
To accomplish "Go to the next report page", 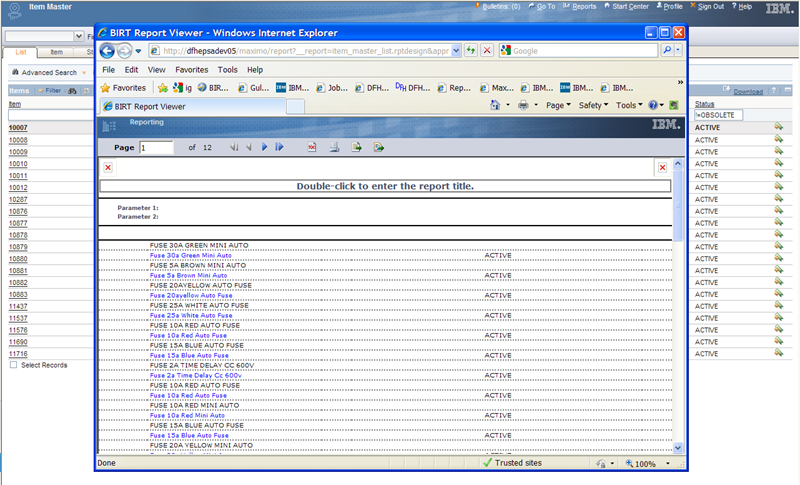I will [264, 147].
